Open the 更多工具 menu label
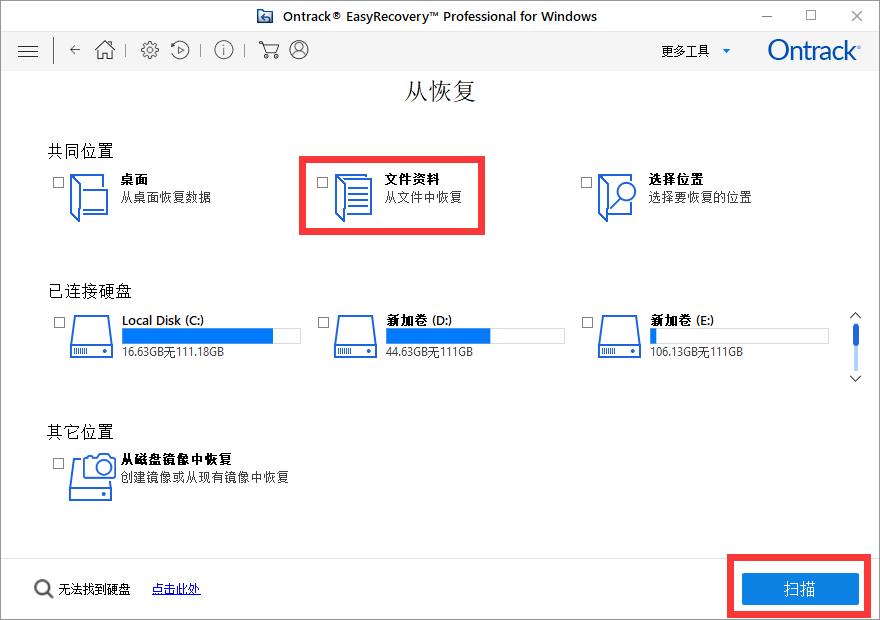 point(685,51)
